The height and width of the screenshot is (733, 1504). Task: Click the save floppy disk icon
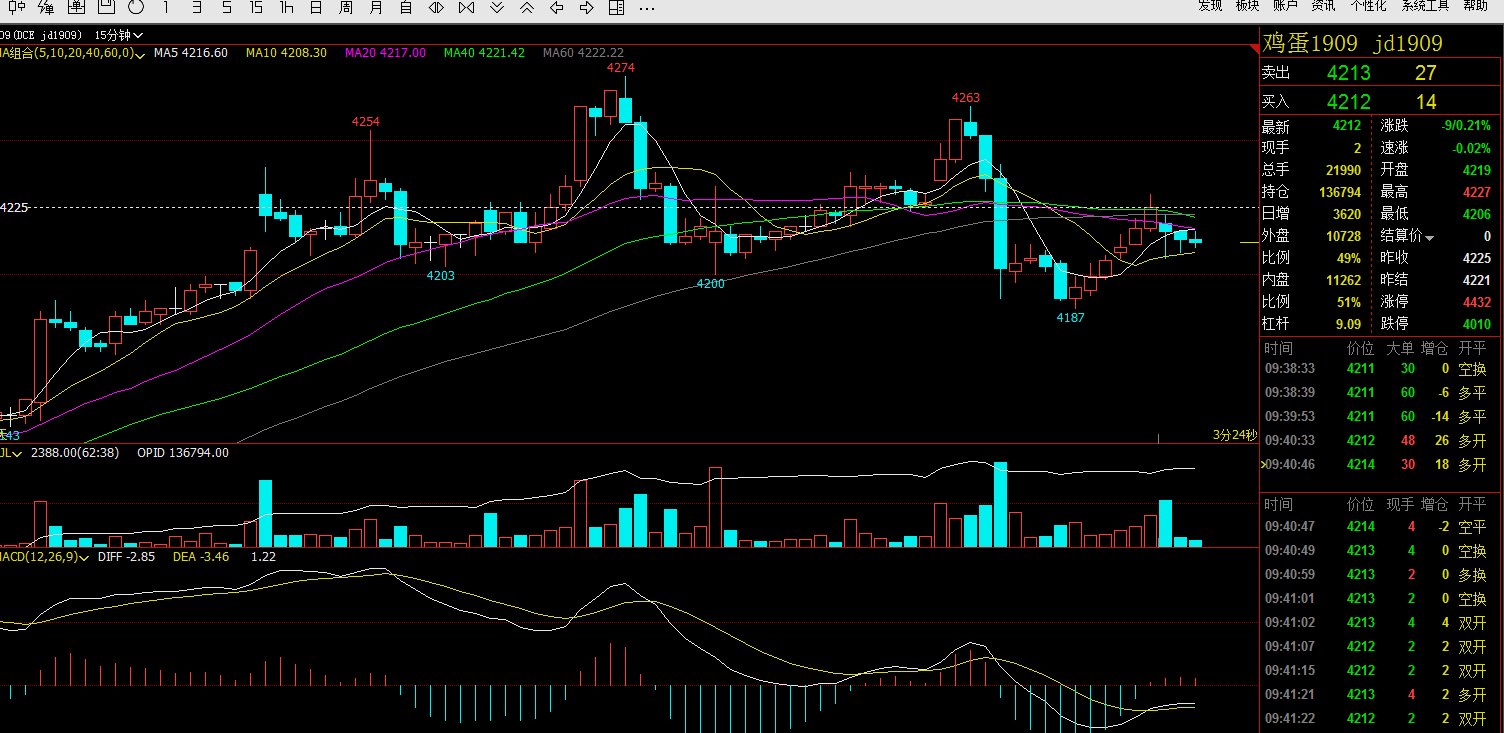point(106,7)
